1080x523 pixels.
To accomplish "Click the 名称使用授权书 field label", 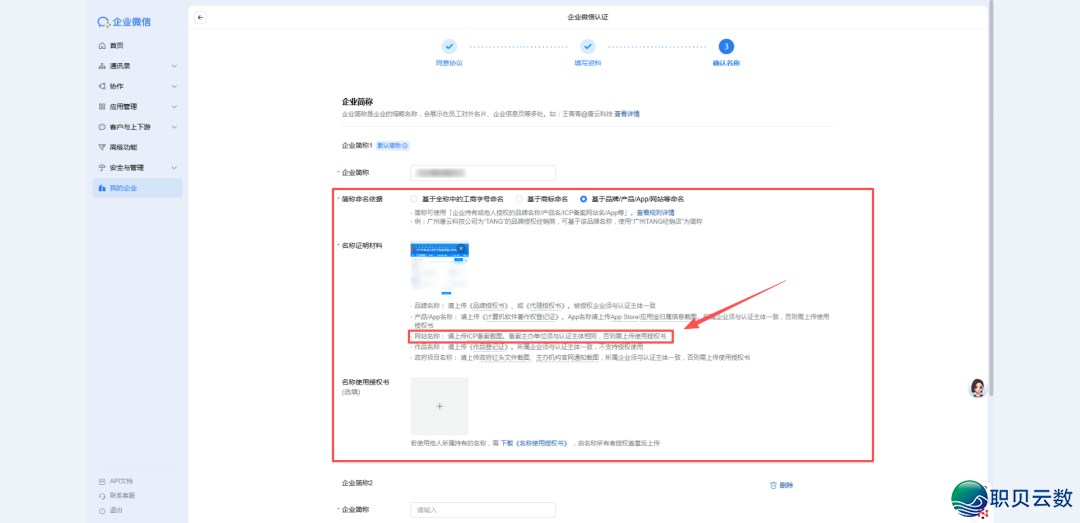I will [366, 382].
